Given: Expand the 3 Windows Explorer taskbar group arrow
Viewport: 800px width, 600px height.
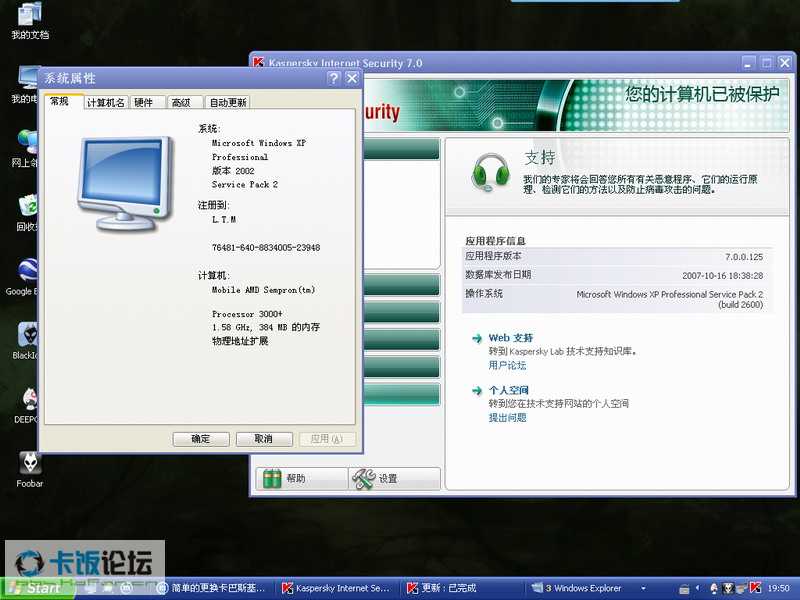Looking at the screenshot, I should coord(643,588).
